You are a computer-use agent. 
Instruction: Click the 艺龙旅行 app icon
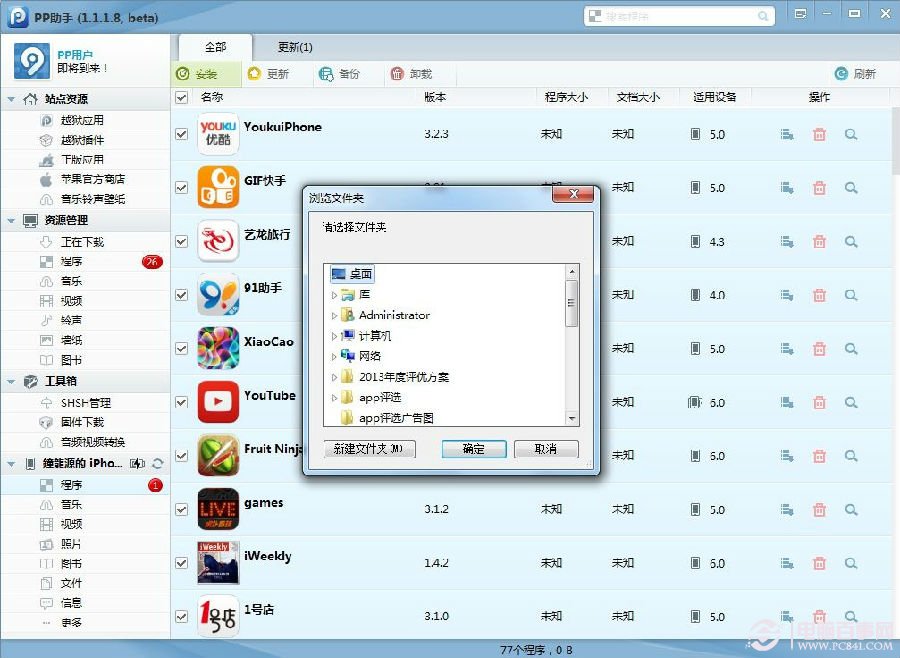(x=218, y=241)
